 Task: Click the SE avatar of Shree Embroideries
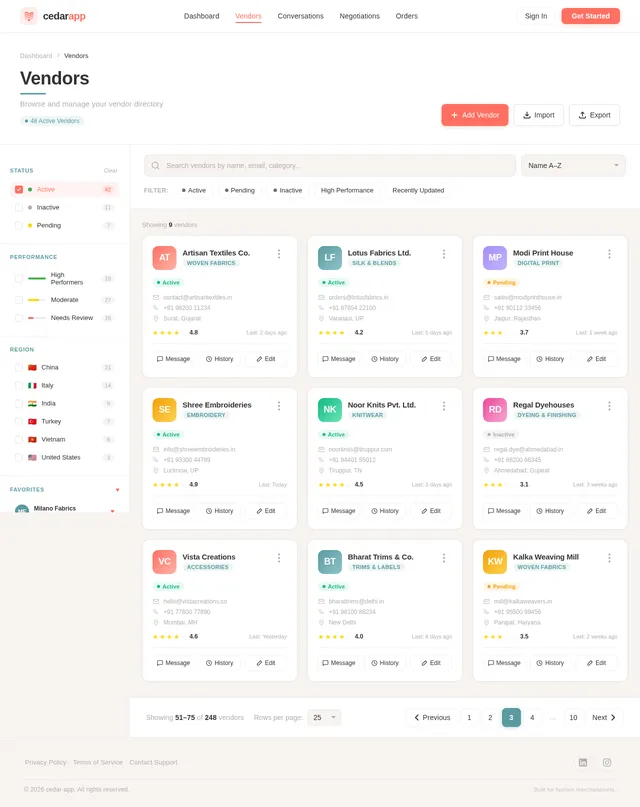(x=164, y=410)
